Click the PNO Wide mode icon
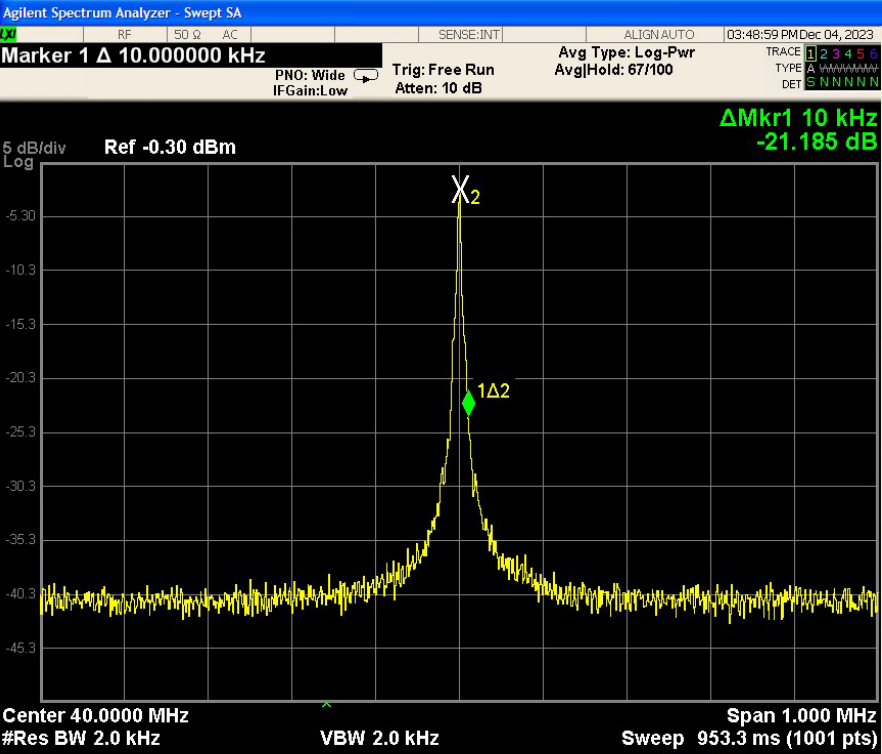 click(366, 75)
